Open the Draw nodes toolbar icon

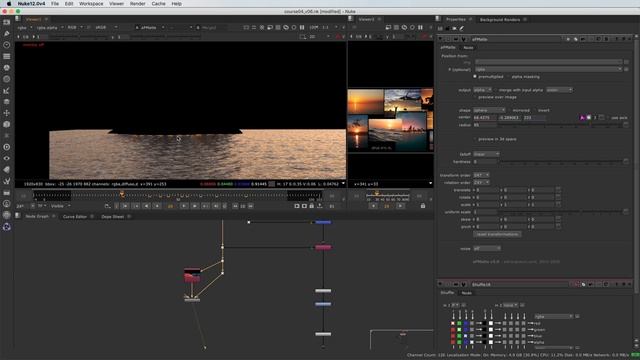pos(7,33)
